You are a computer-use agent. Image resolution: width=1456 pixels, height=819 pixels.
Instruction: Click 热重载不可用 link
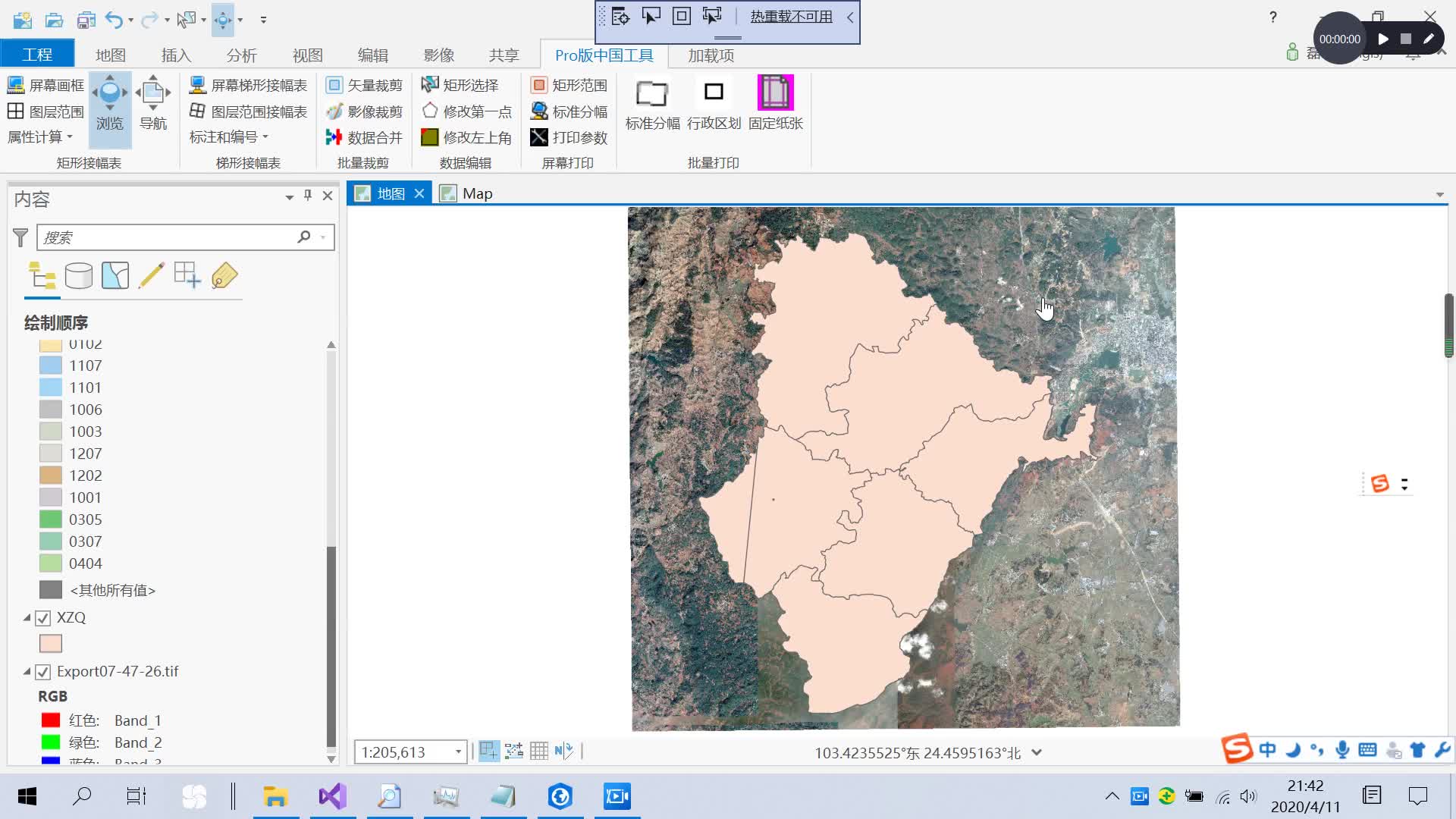click(x=791, y=17)
